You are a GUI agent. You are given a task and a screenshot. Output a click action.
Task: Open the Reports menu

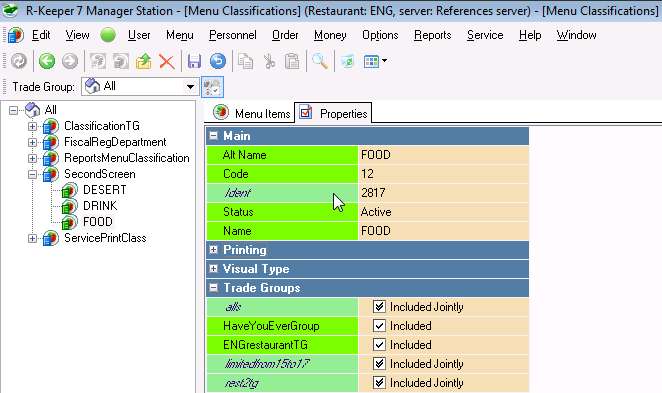pyautogui.click(x=432, y=35)
